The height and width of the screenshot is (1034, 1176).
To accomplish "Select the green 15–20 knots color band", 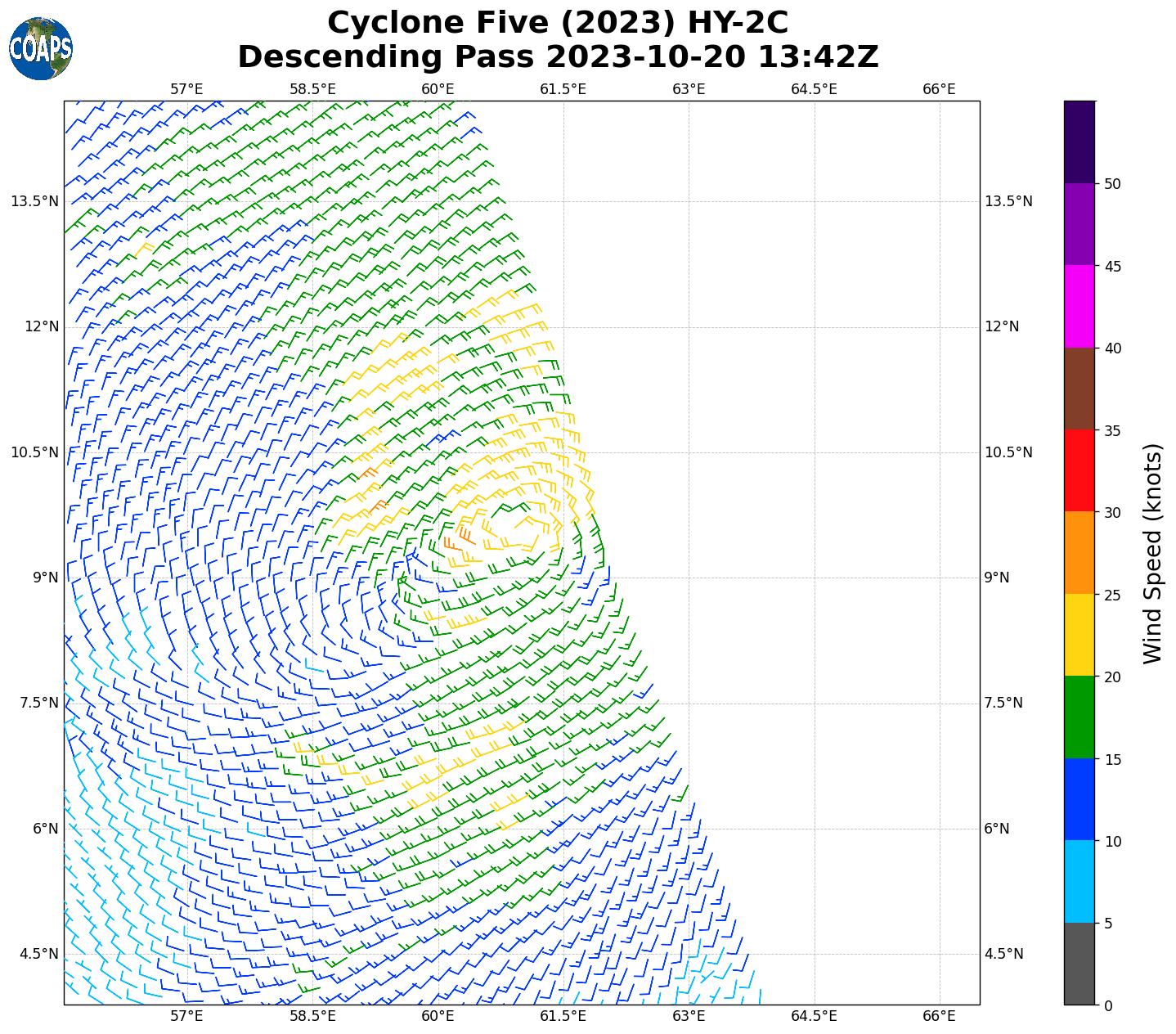I will (x=1079, y=717).
